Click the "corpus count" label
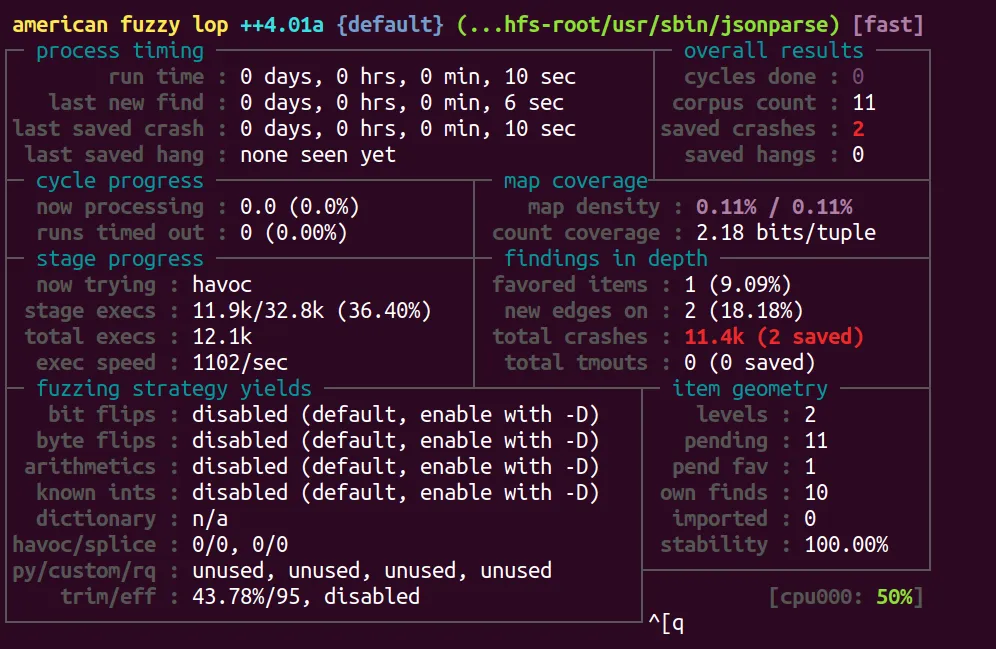This screenshot has width=996, height=649. coord(744,103)
